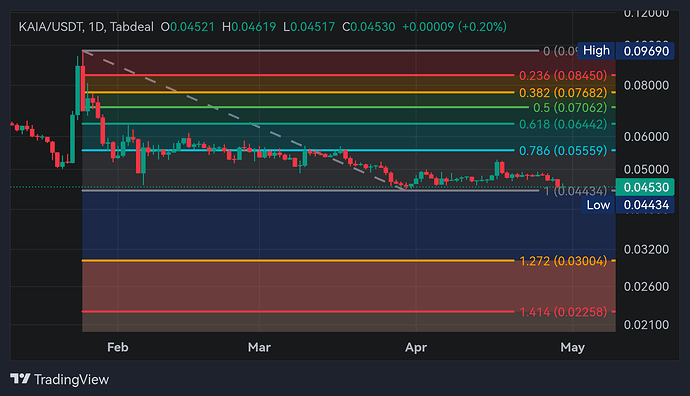Click the Feb label on time axis
The image size is (690, 396).
(117, 348)
